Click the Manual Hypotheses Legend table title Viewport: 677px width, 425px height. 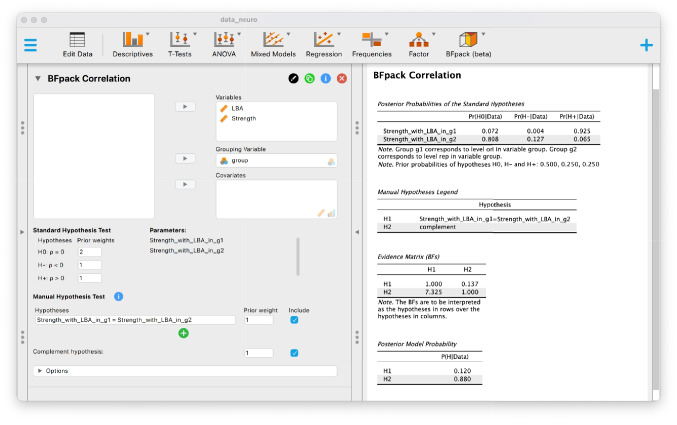(418, 192)
